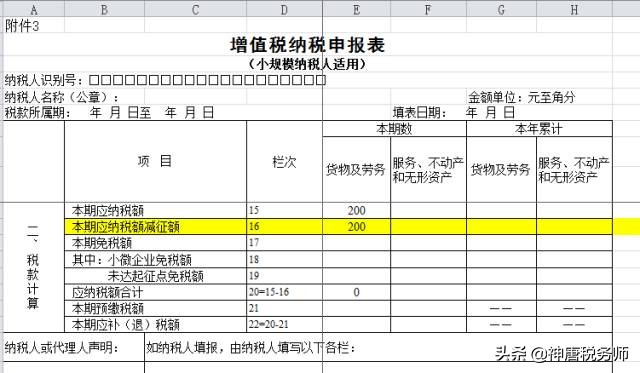Click 服务、不动产和无形资产 under 本年累计
Viewport: 640px width, 373px height.
pyautogui.click(x=574, y=169)
